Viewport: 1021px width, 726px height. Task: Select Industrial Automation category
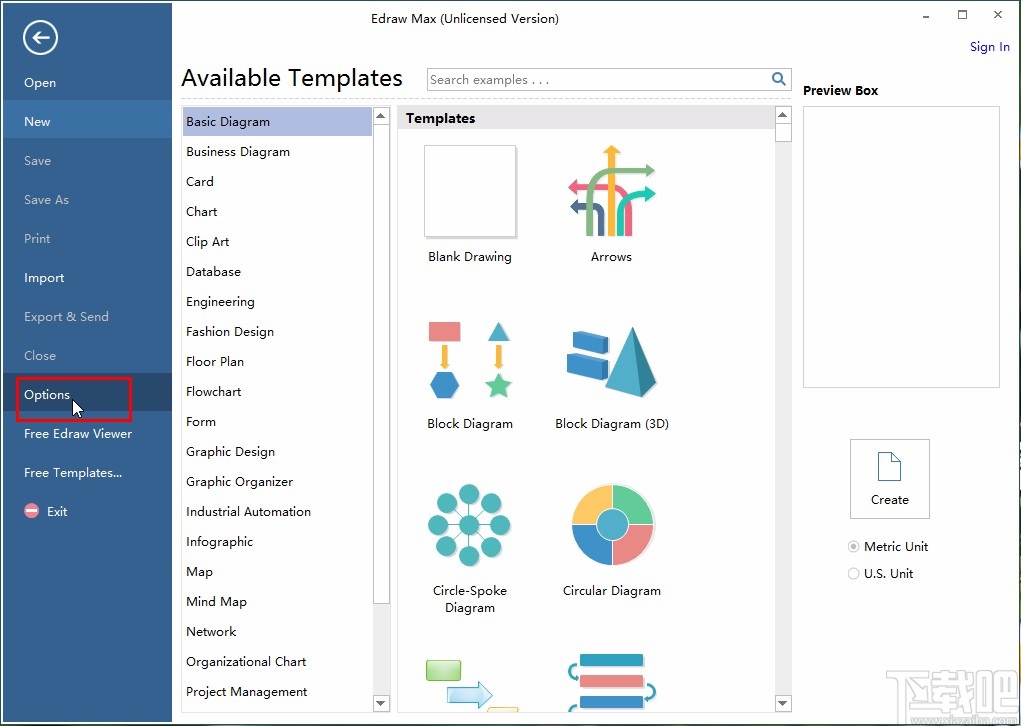click(x=277, y=511)
